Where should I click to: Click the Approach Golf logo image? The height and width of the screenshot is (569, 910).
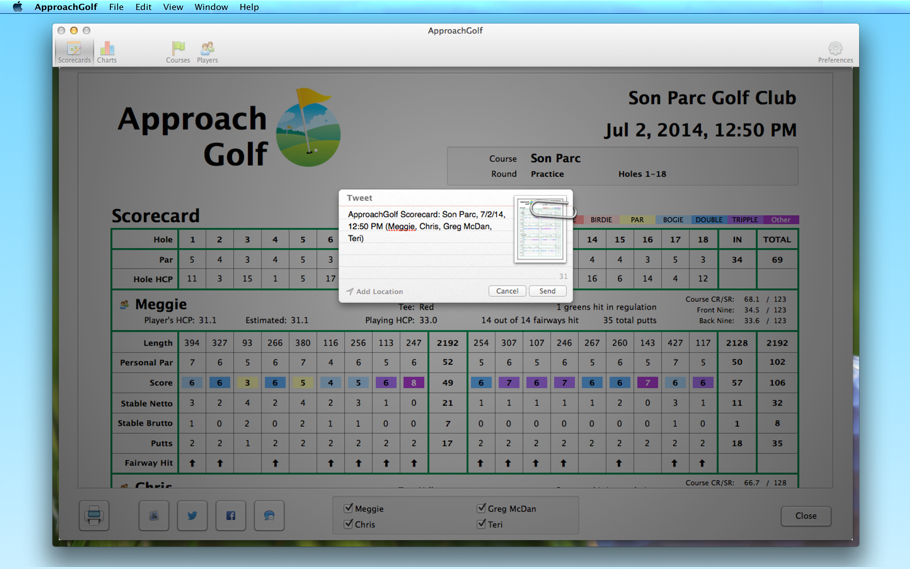[308, 128]
